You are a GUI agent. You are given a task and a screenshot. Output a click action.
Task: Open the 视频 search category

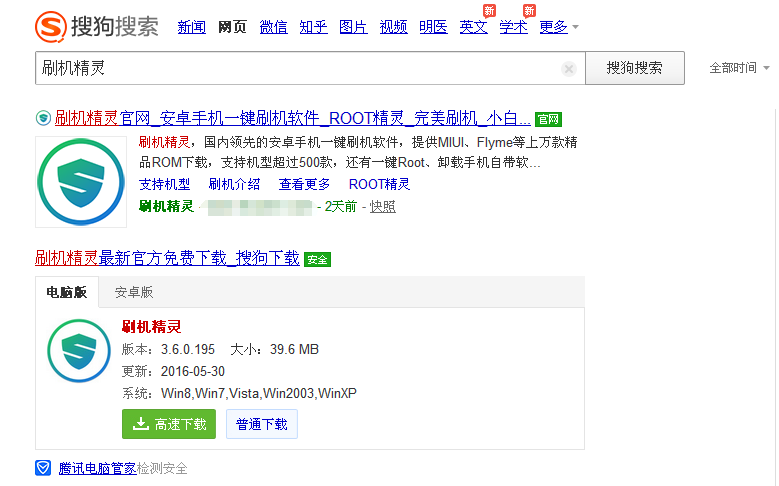tap(393, 27)
